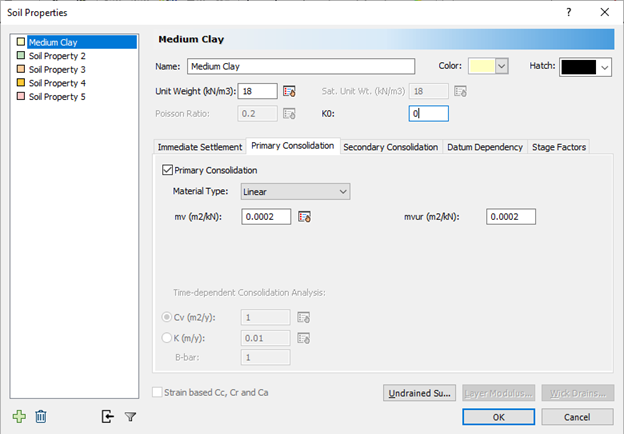Click the delete soil property trash icon

click(x=41, y=416)
